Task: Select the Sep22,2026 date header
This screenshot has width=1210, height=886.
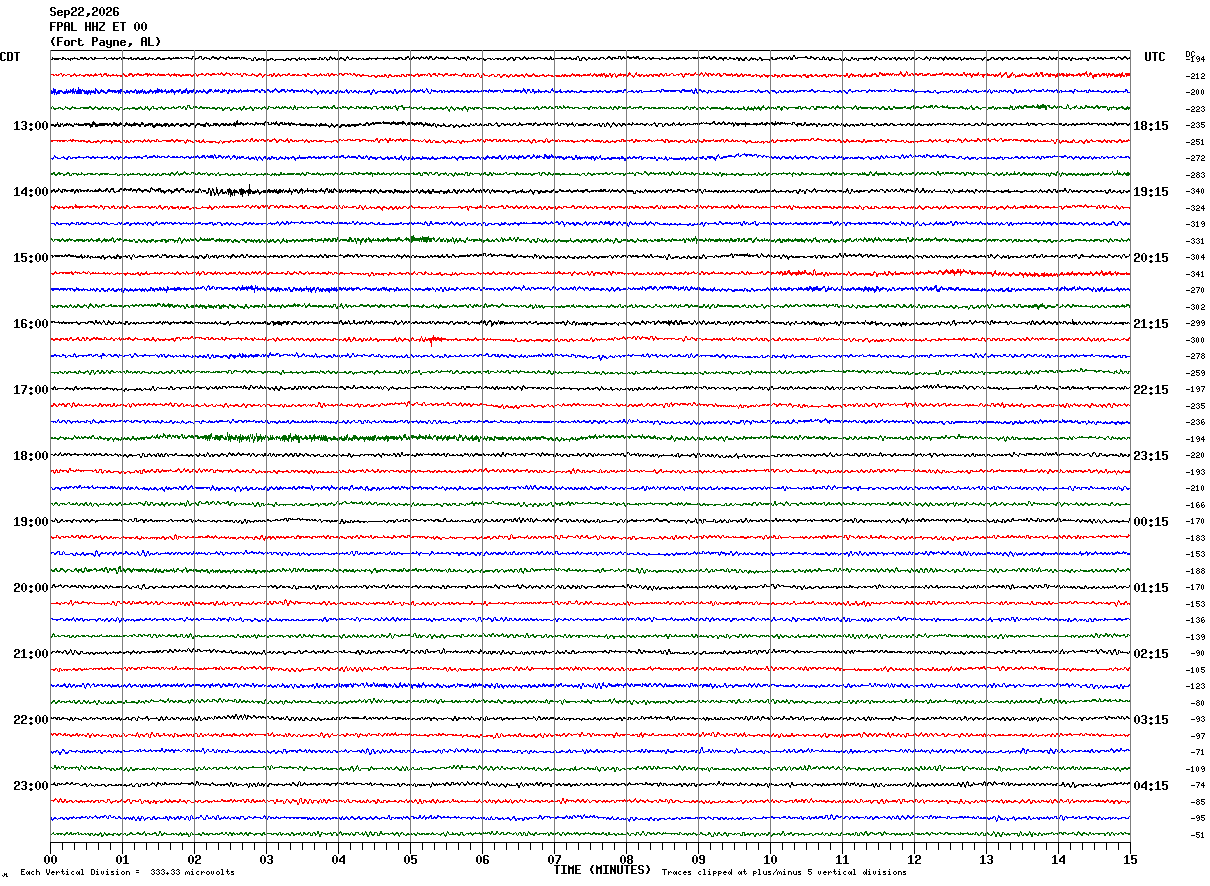Action: tap(84, 12)
